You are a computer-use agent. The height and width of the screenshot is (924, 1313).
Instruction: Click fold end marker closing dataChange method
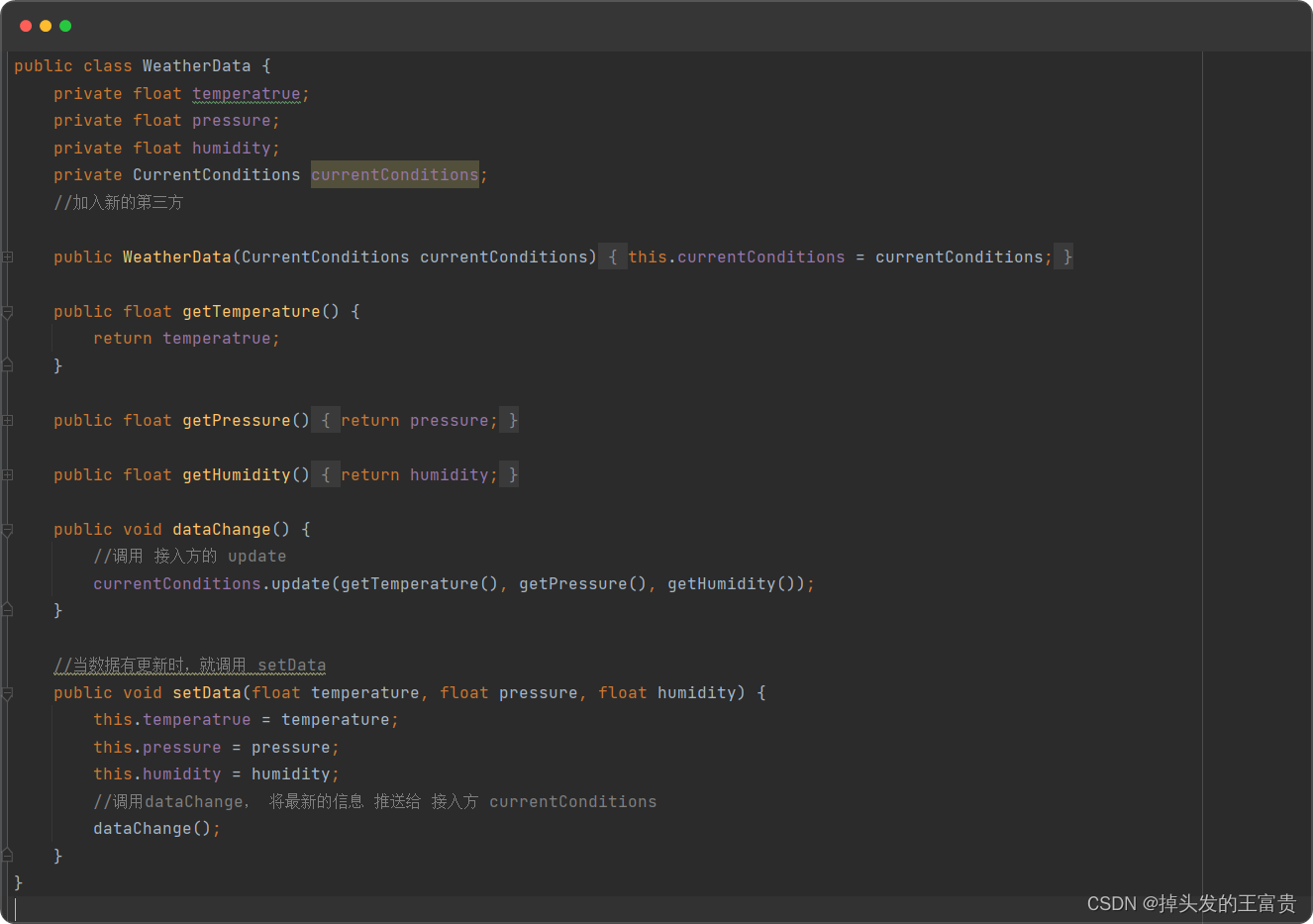pyautogui.click(x=7, y=610)
